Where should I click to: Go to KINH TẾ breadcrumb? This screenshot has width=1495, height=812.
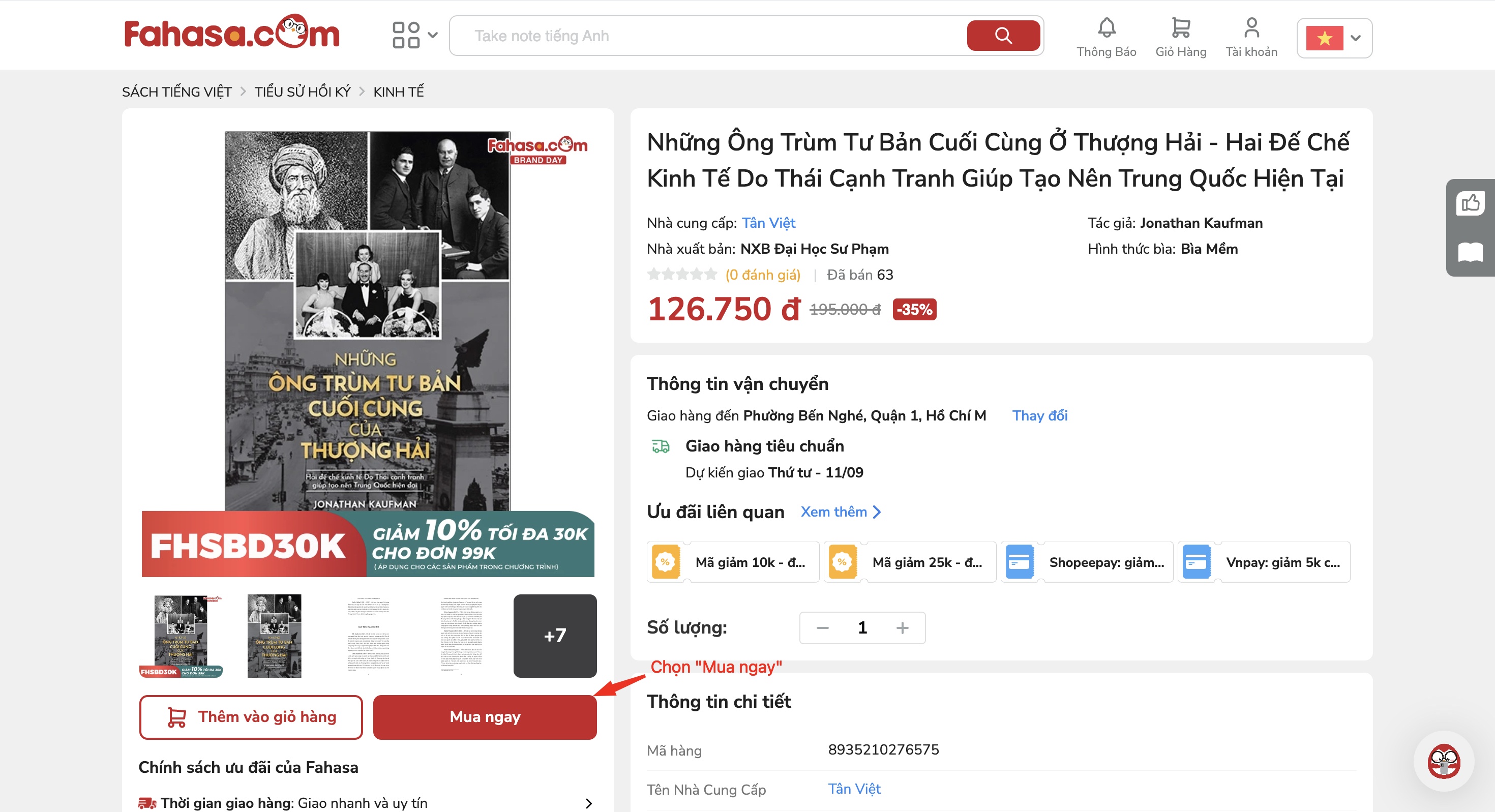398,92
